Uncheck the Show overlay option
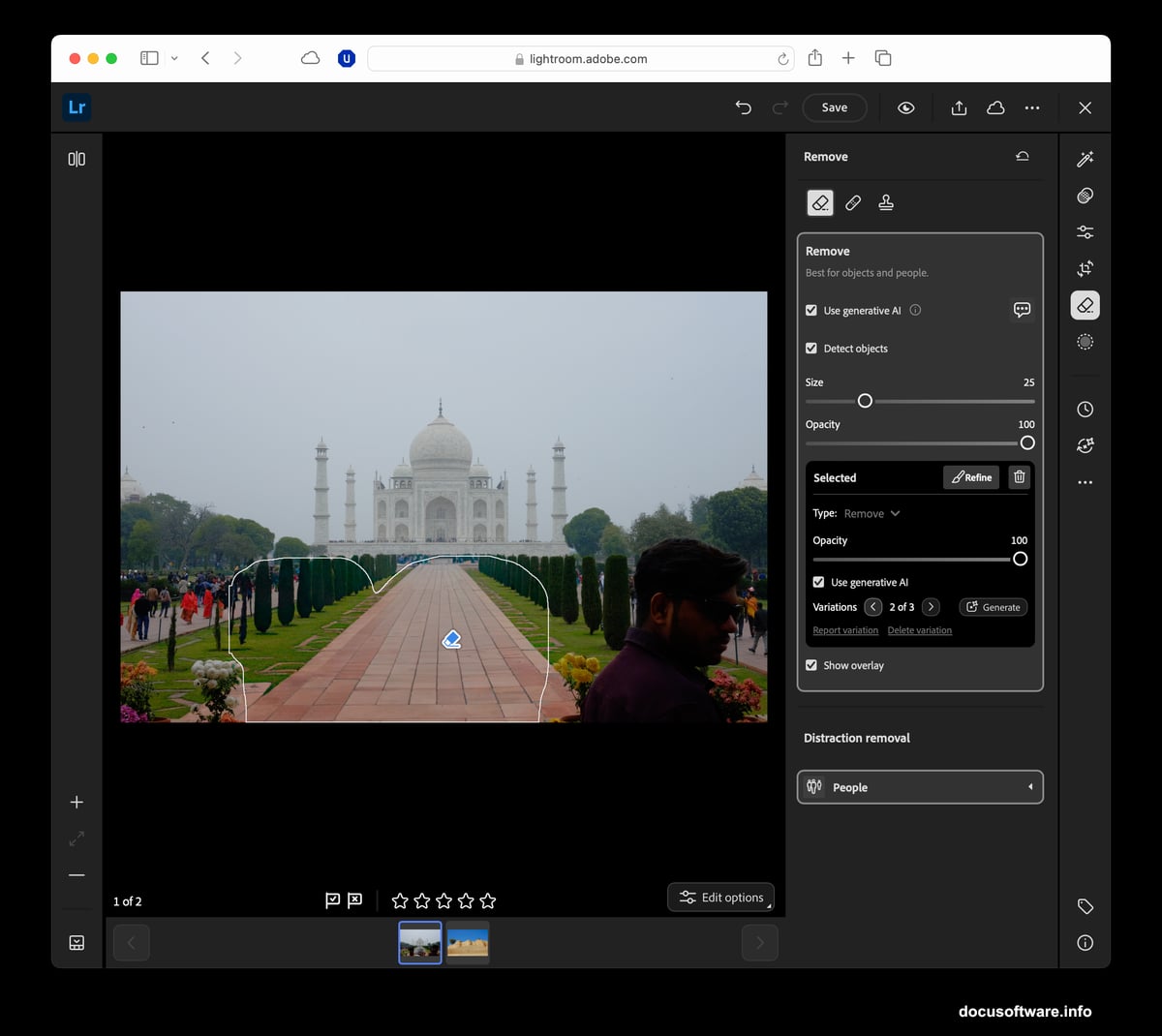Viewport: 1162px width, 1036px height. [x=810, y=665]
